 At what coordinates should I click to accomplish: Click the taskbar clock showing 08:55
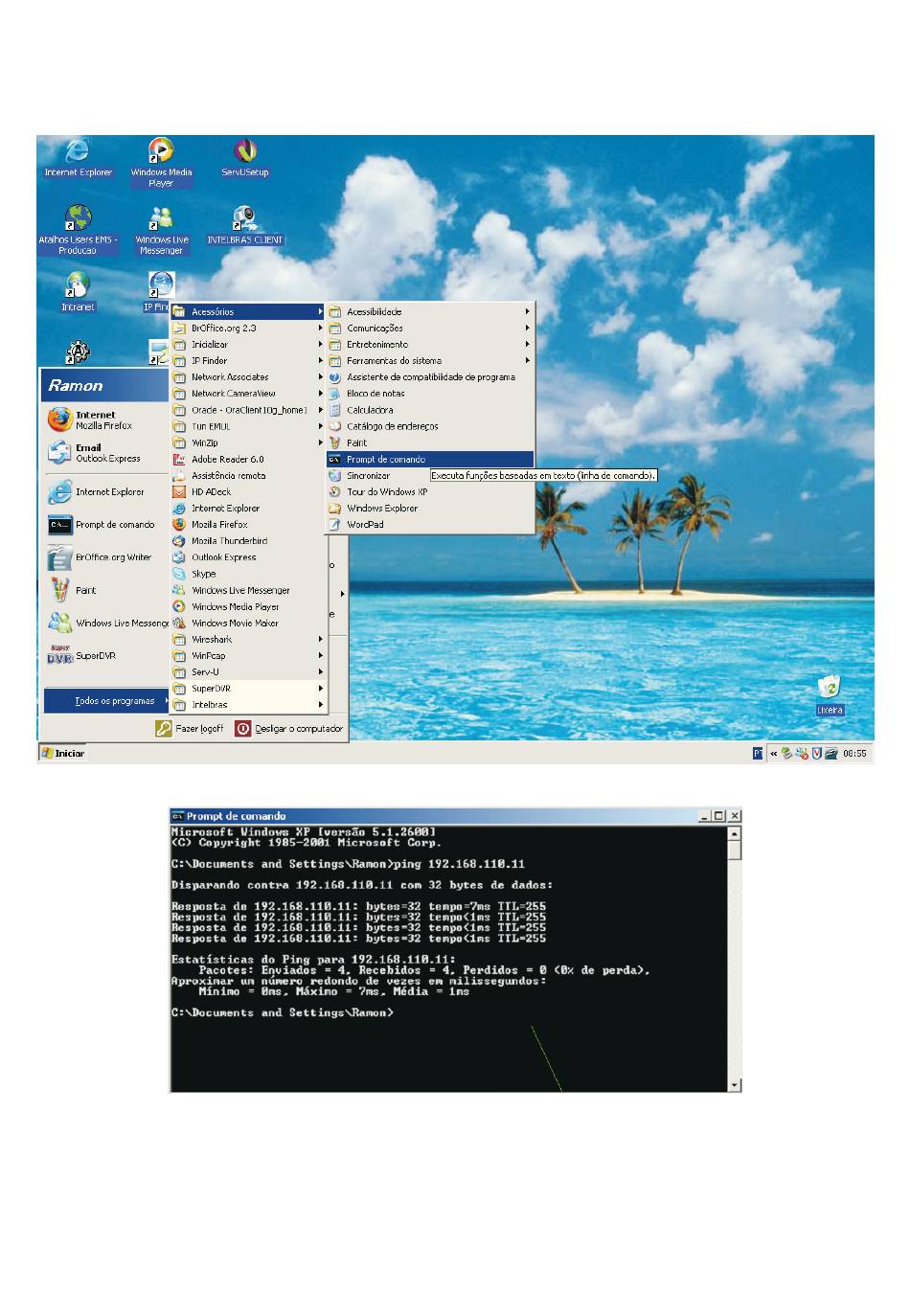[x=854, y=754]
